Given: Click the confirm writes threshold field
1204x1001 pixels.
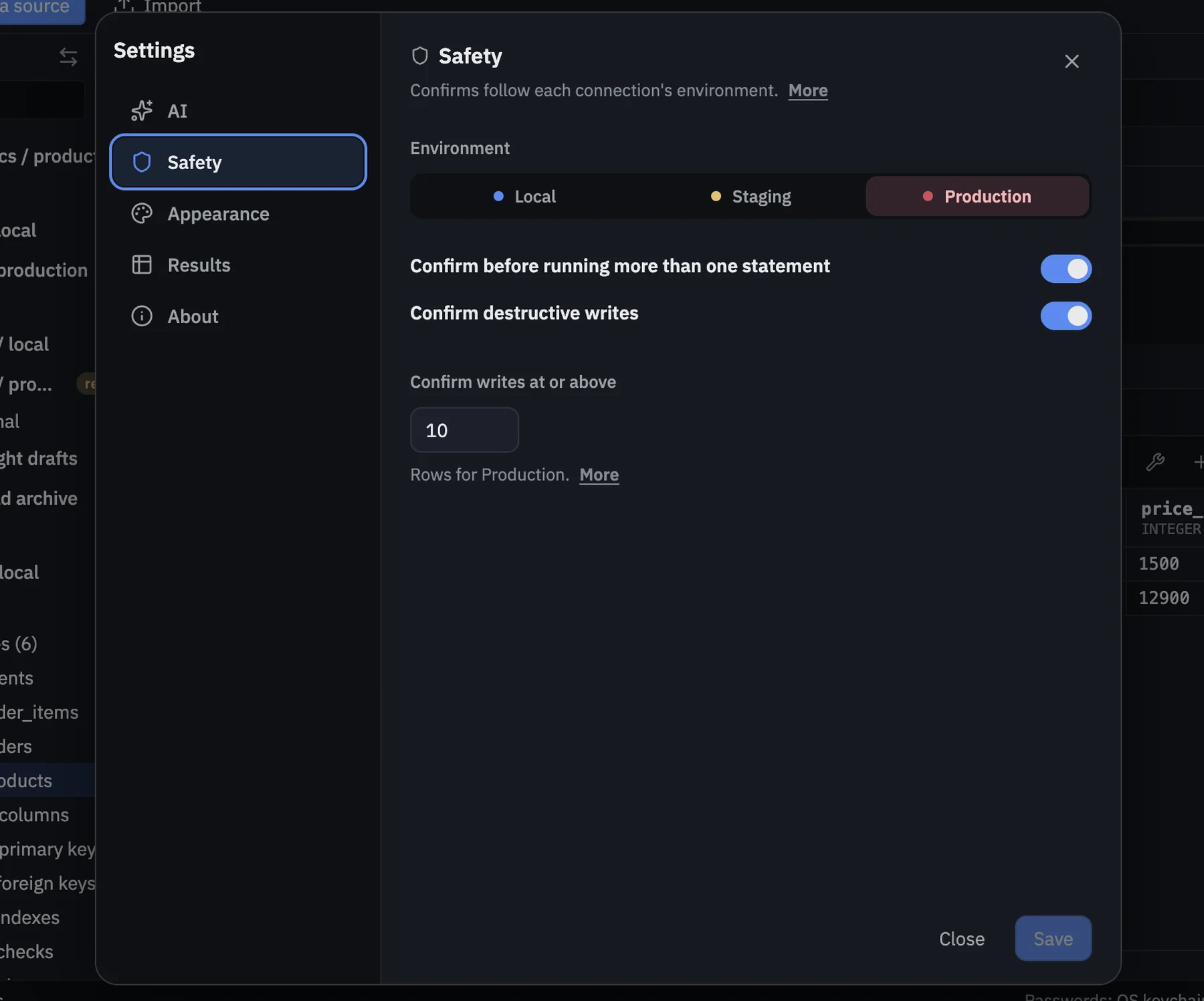Looking at the screenshot, I should click(464, 430).
